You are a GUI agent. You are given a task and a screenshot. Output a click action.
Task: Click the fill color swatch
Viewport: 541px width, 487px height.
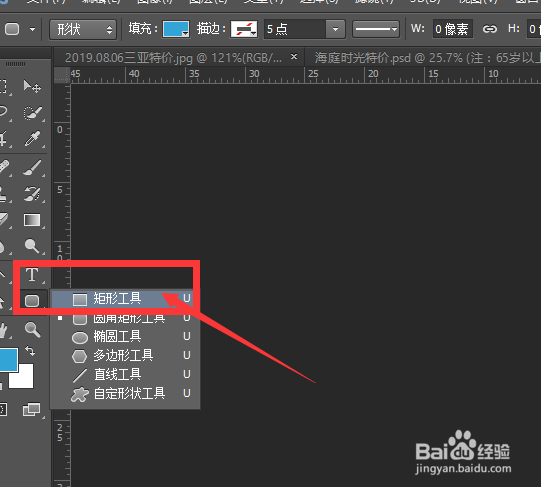176,29
